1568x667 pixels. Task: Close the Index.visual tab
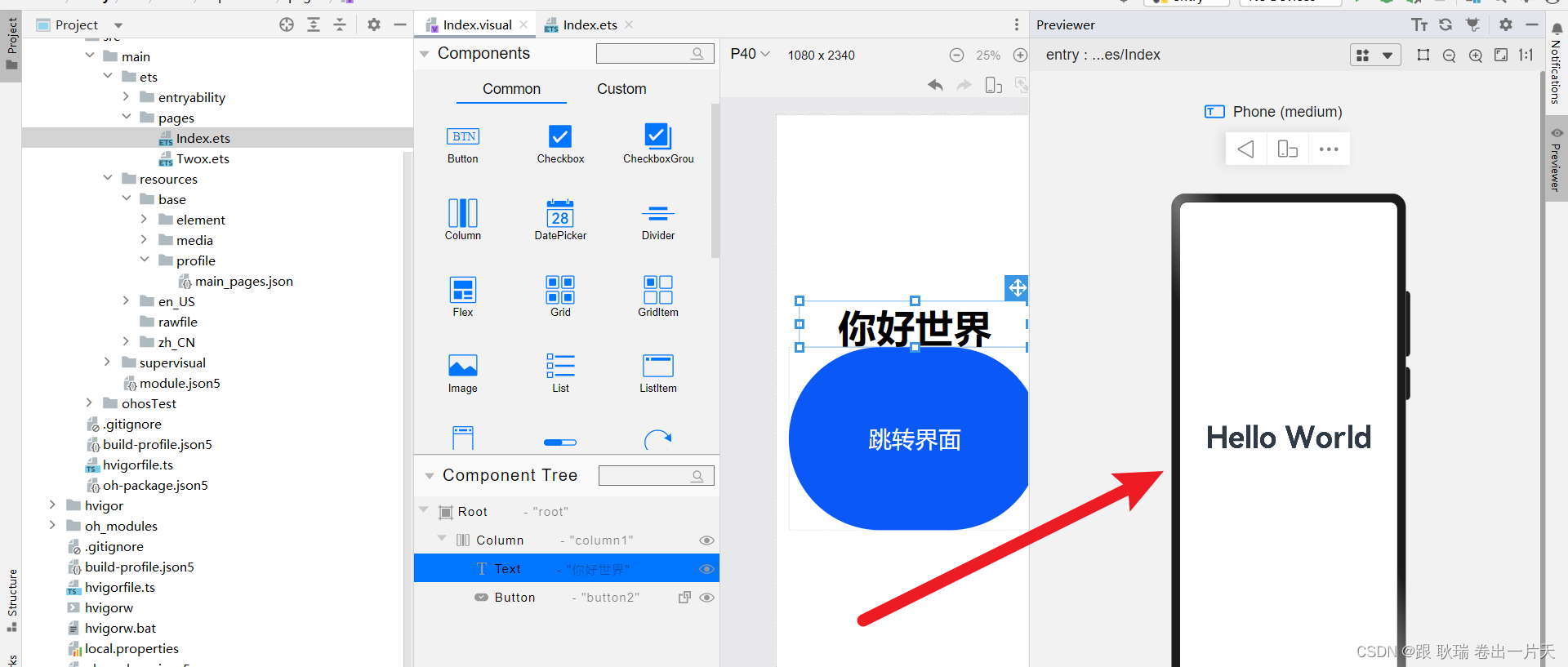(x=524, y=24)
